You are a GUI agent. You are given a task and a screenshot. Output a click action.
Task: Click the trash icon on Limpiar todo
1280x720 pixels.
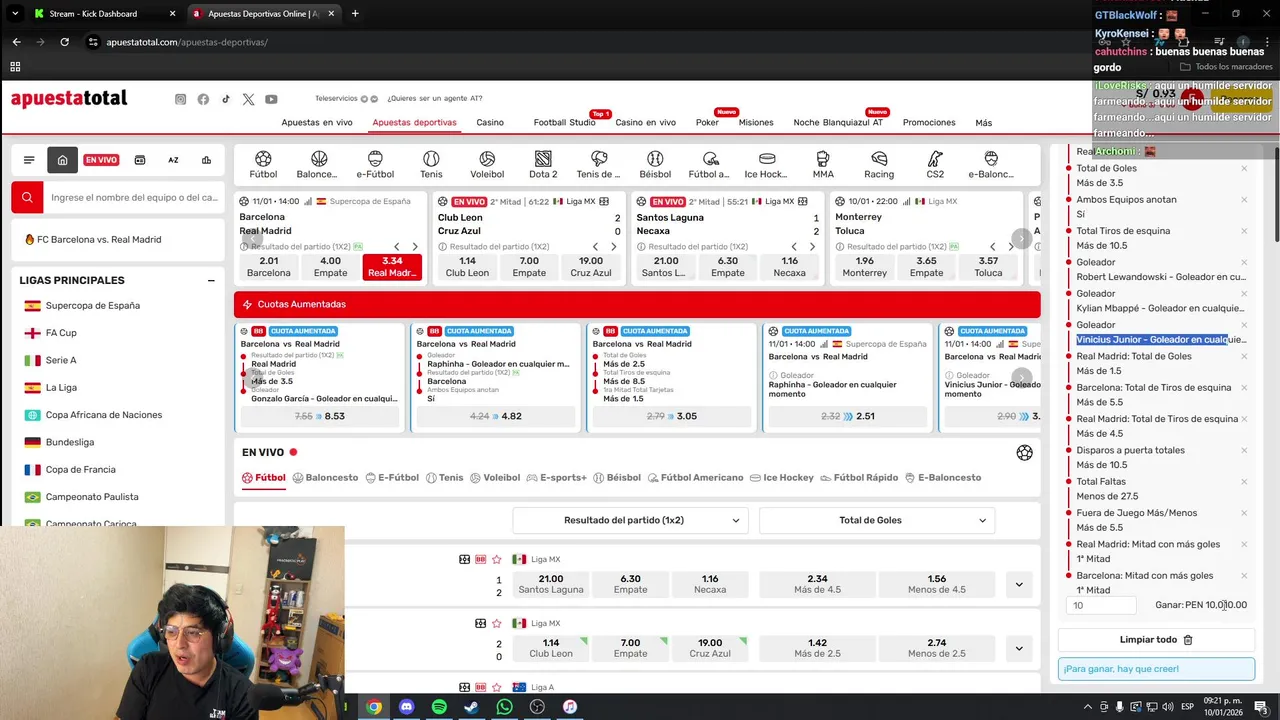[x=1188, y=640]
